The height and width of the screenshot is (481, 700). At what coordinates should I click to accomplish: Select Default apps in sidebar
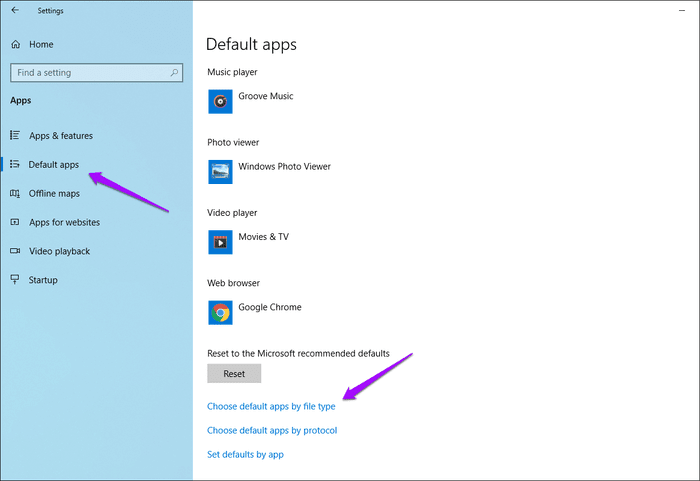(x=54, y=165)
